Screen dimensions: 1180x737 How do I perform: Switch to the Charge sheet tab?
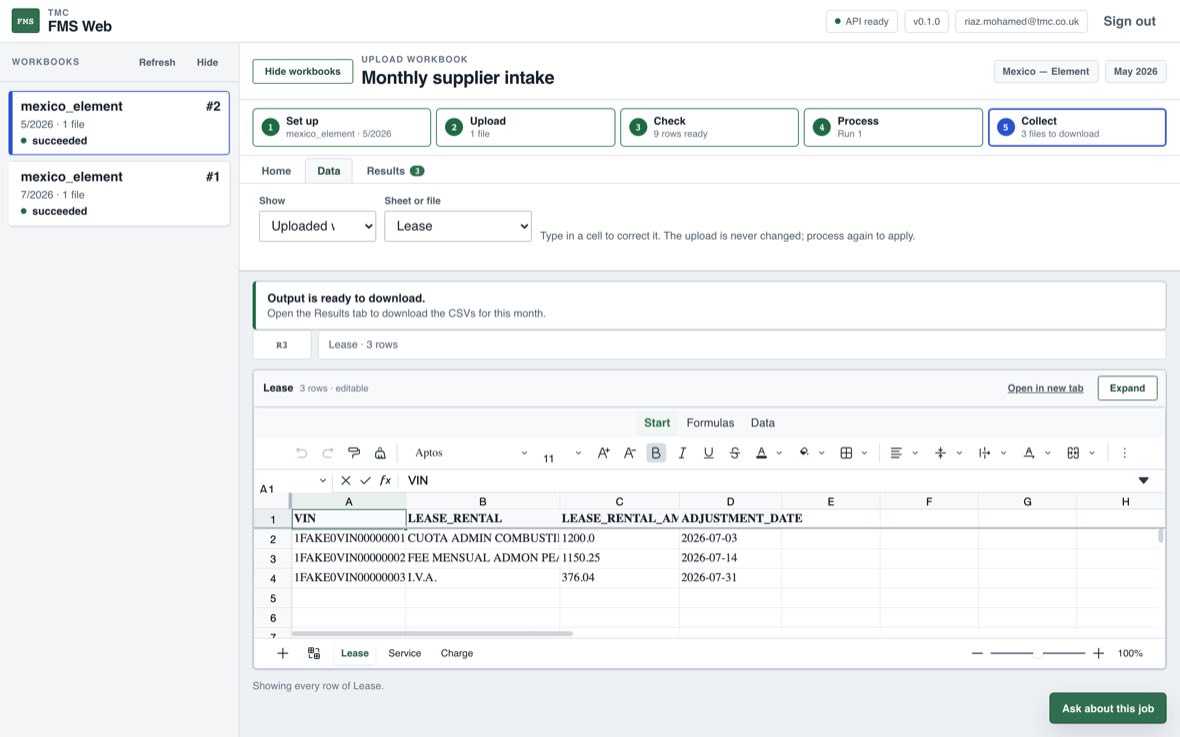click(457, 653)
